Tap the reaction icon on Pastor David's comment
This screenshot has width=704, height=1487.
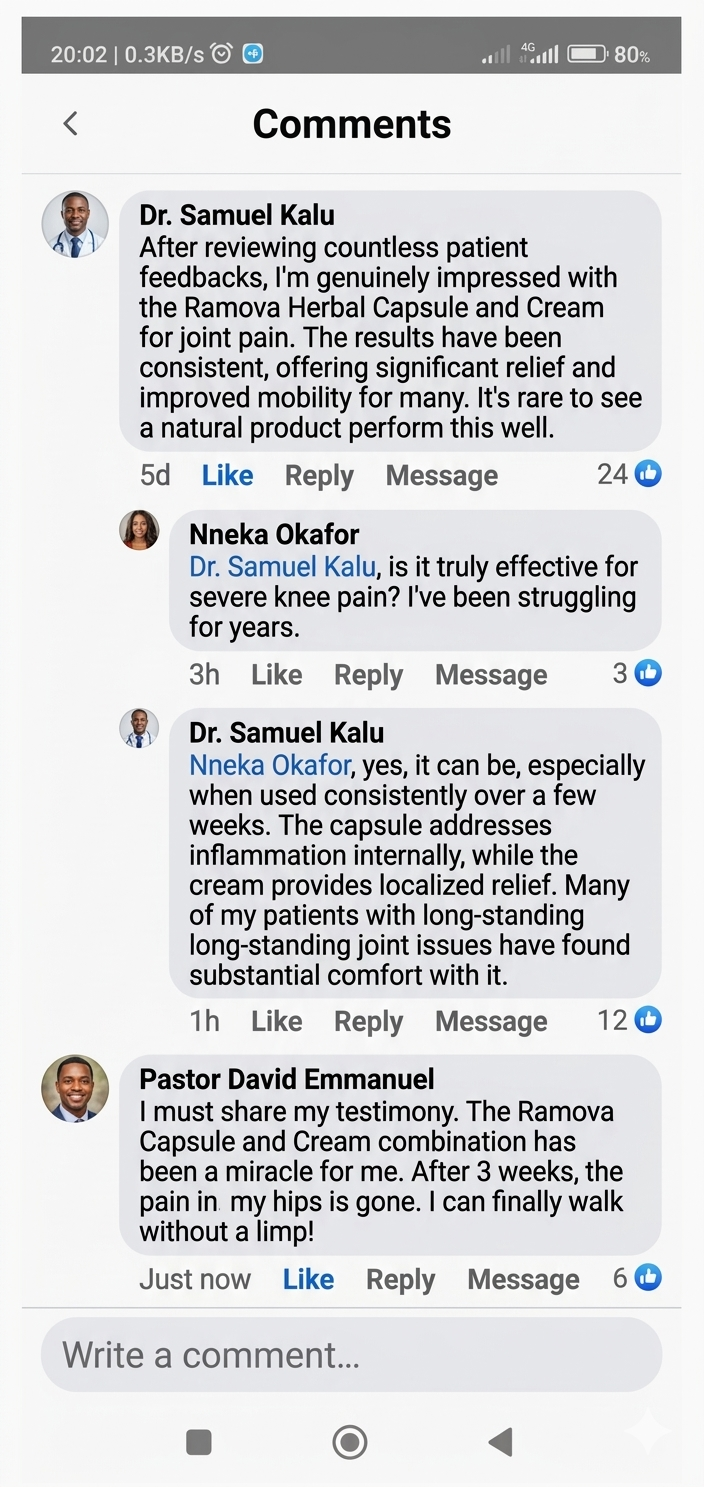pos(648,1277)
